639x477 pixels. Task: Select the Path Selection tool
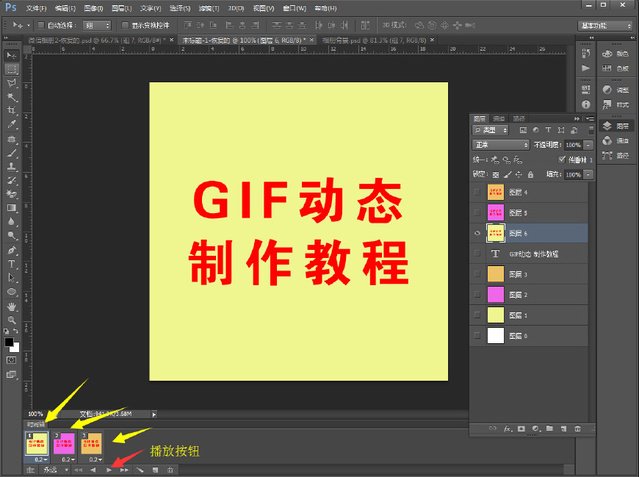click(11, 278)
